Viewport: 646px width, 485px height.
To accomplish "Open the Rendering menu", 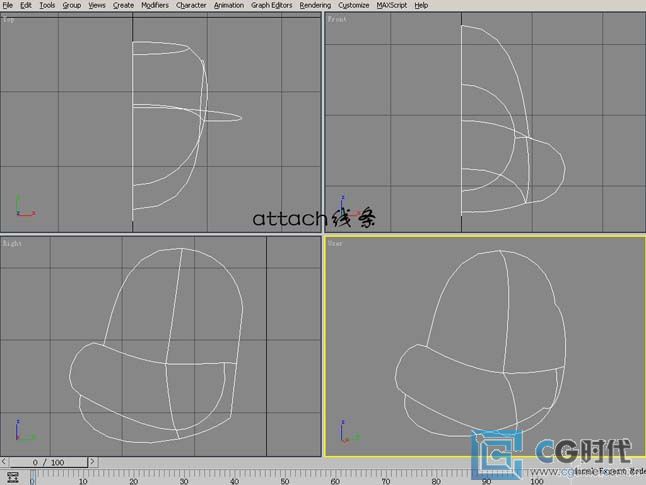I will click(315, 5).
